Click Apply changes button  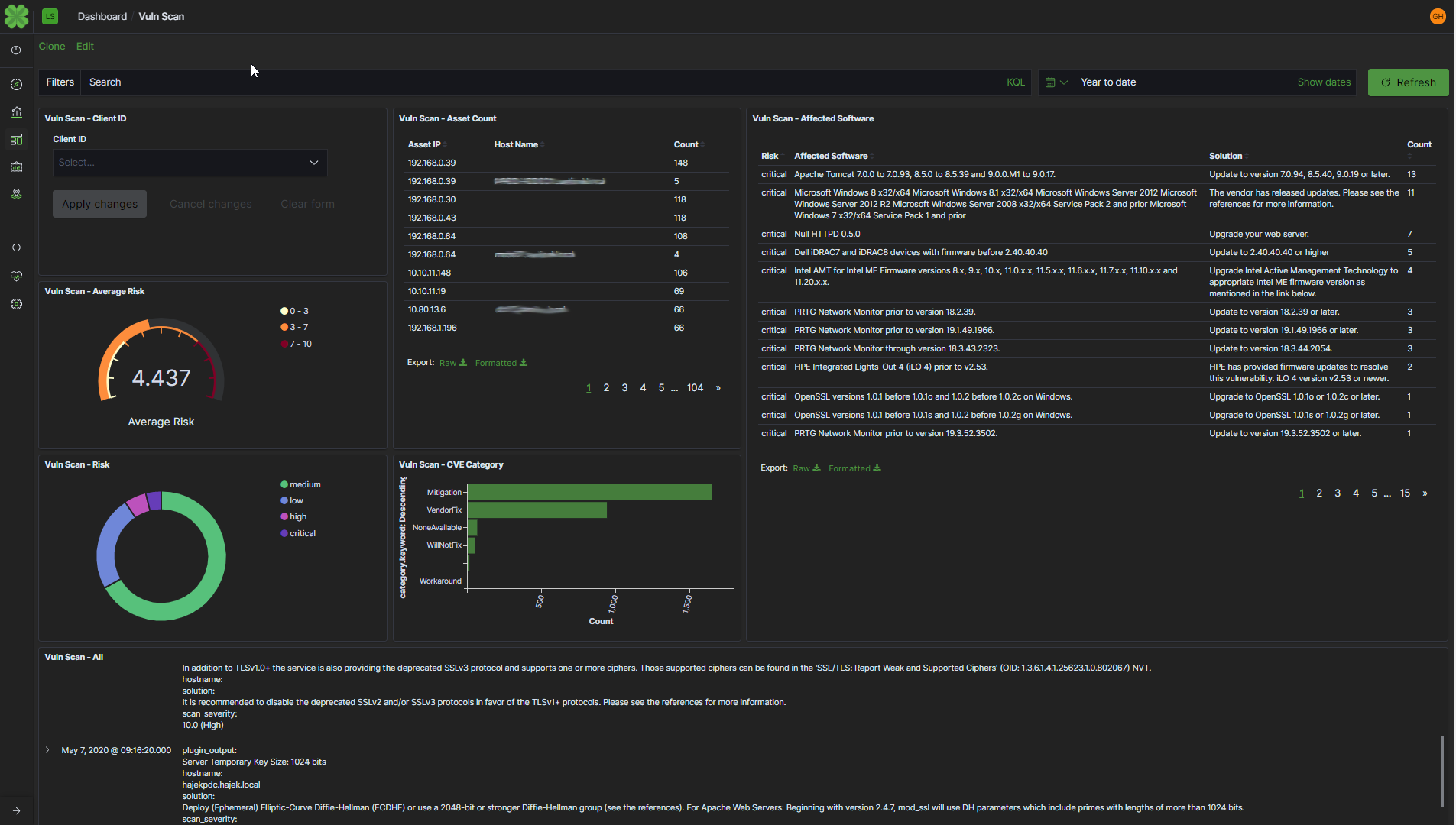pyautogui.click(x=99, y=204)
